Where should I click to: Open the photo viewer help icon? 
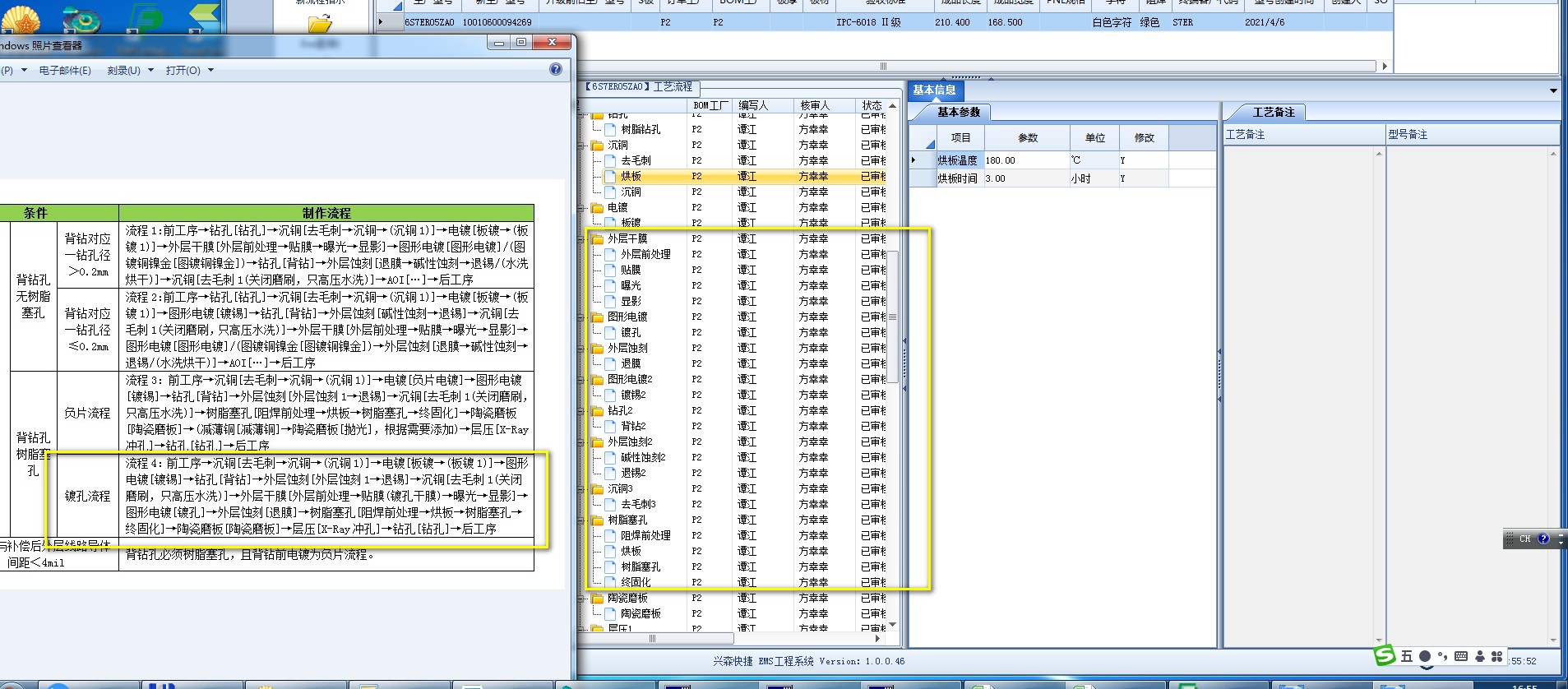pyautogui.click(x=556, y=70)
